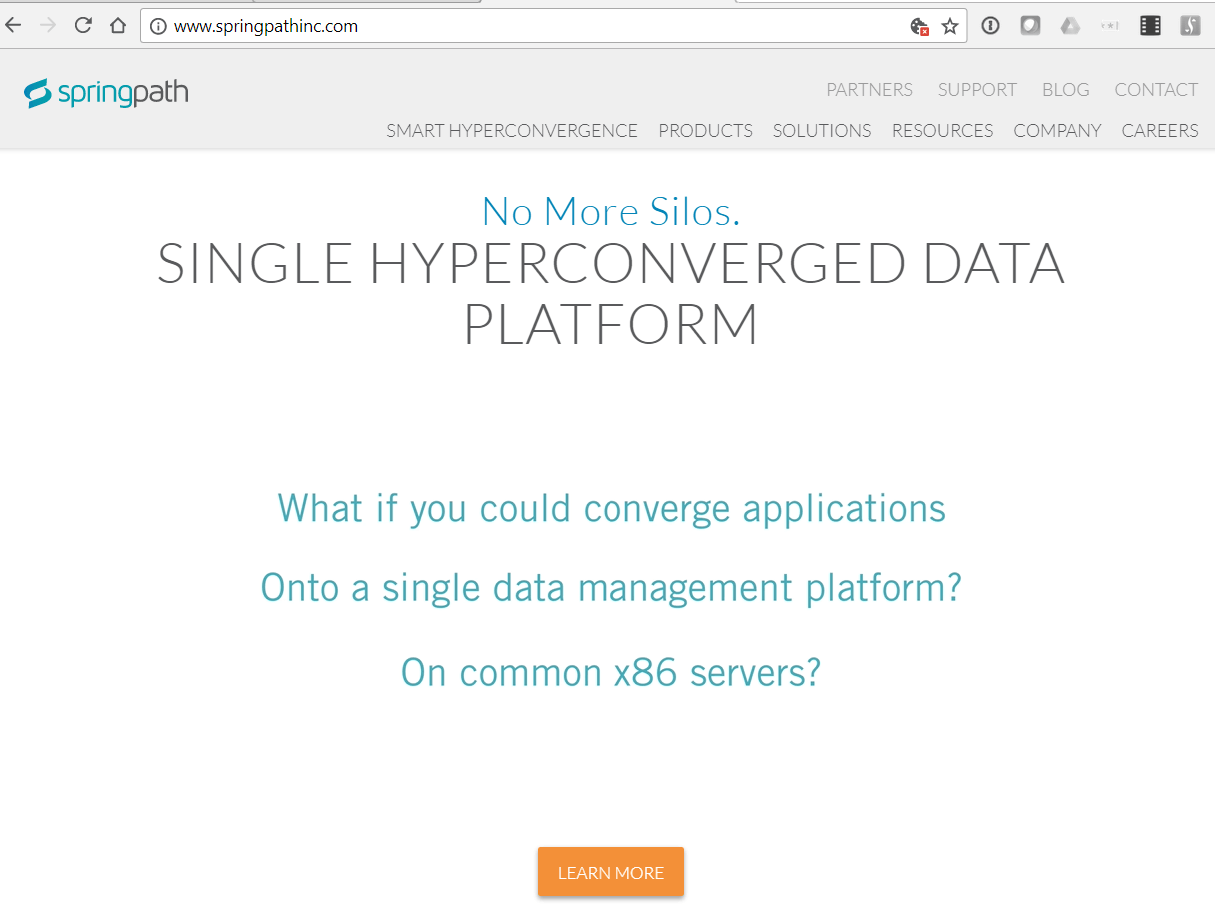Click the Google Drive extension icon
The height and width of the screenshot is (910, 1215).
tap(1069, 25)
